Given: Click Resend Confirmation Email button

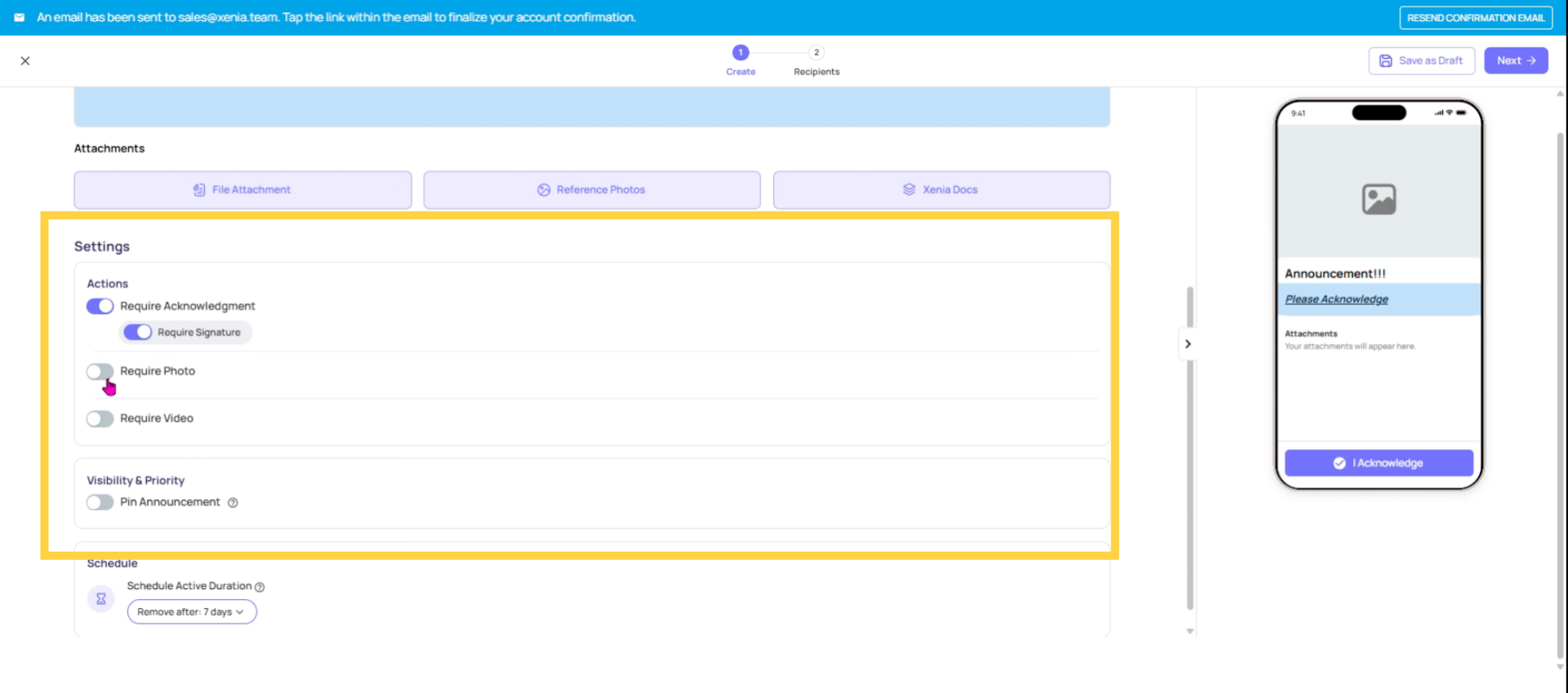Looking at the screenshot, I should [x=1476, y=18].
